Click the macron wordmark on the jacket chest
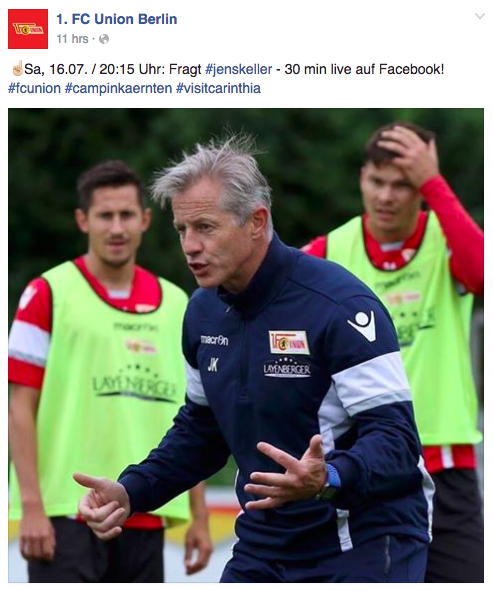This screenshot has height=591, width=493. pos(214,340)
